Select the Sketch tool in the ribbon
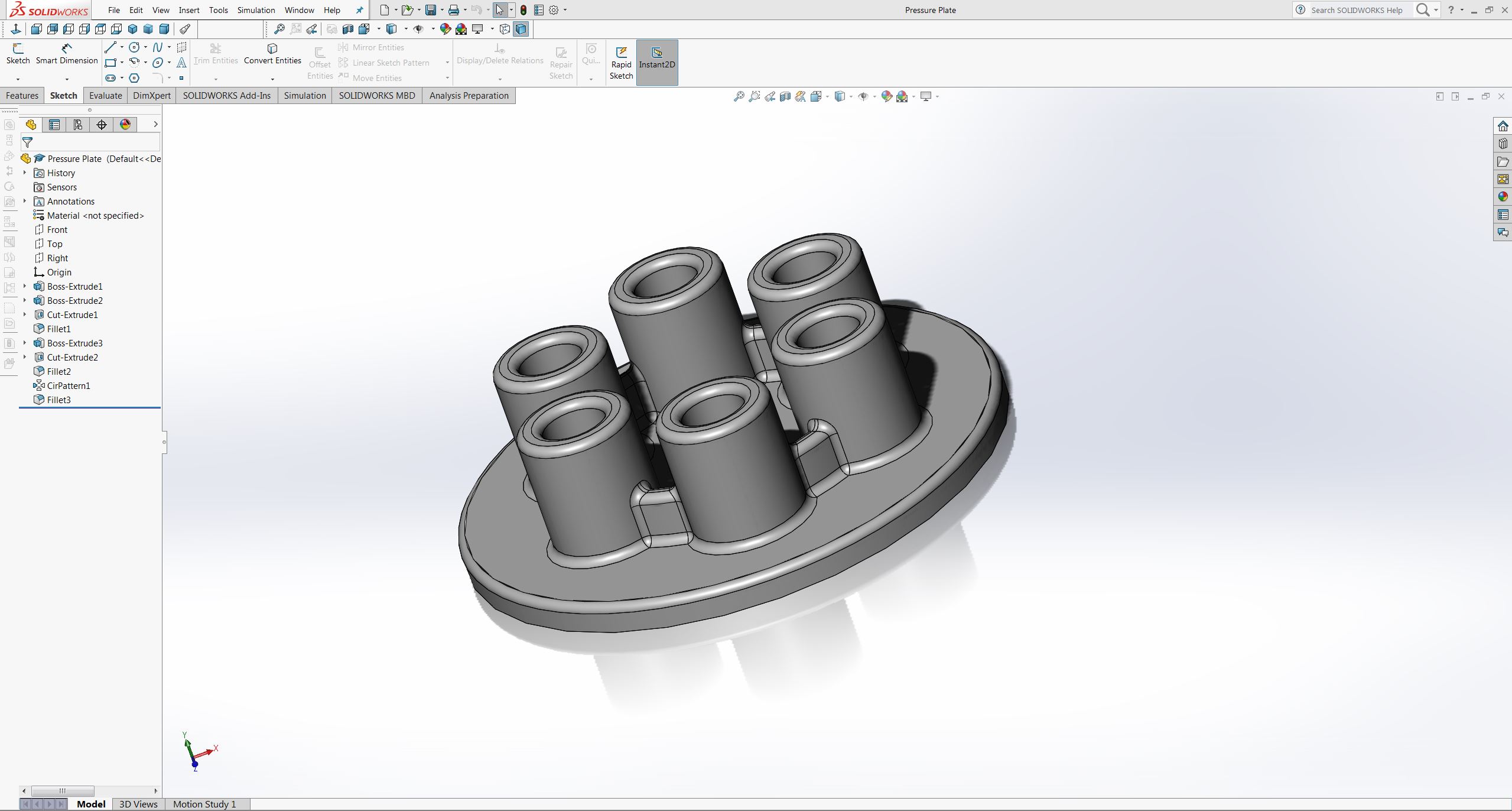Viewport: 1512px width, 811px height. click(18, 53)
